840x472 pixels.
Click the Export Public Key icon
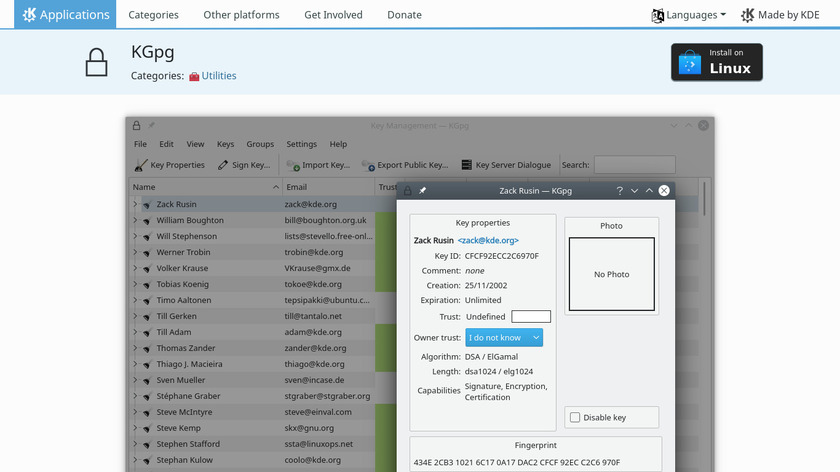[368, 165]
